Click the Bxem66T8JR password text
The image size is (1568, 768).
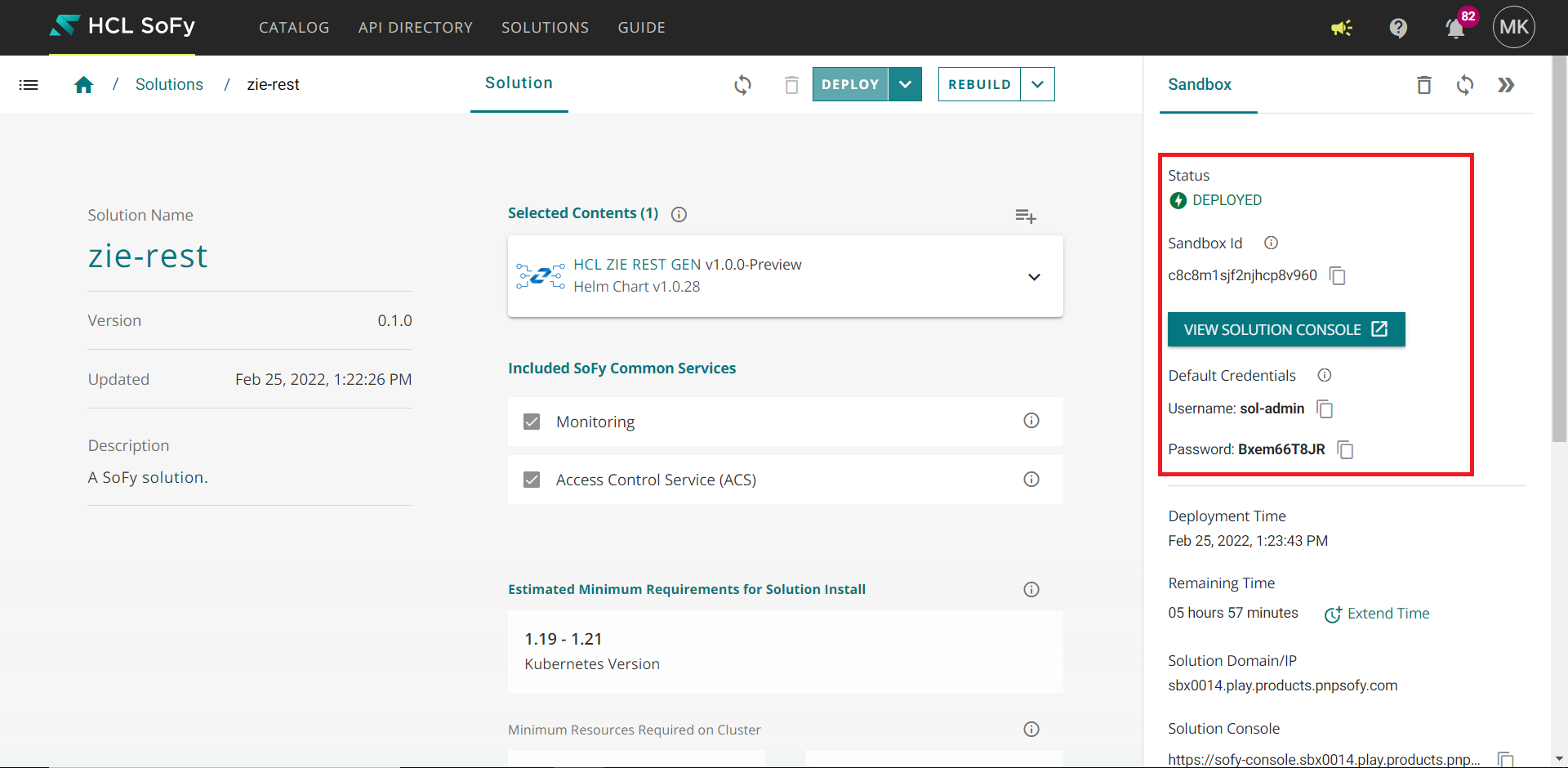[x=1281, y=449]
